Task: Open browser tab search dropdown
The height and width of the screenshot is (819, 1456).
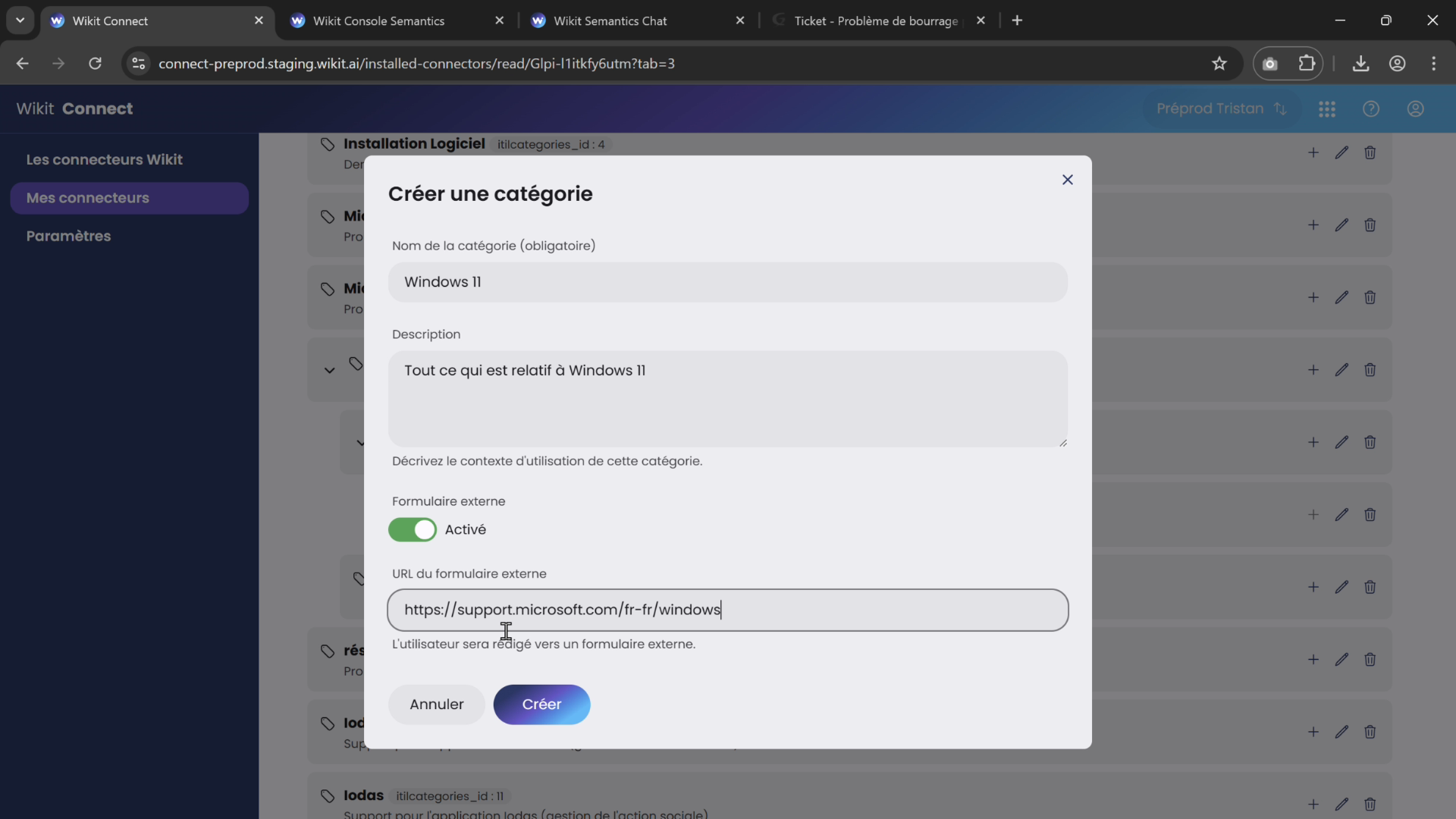Action: (x=20, y=20)
